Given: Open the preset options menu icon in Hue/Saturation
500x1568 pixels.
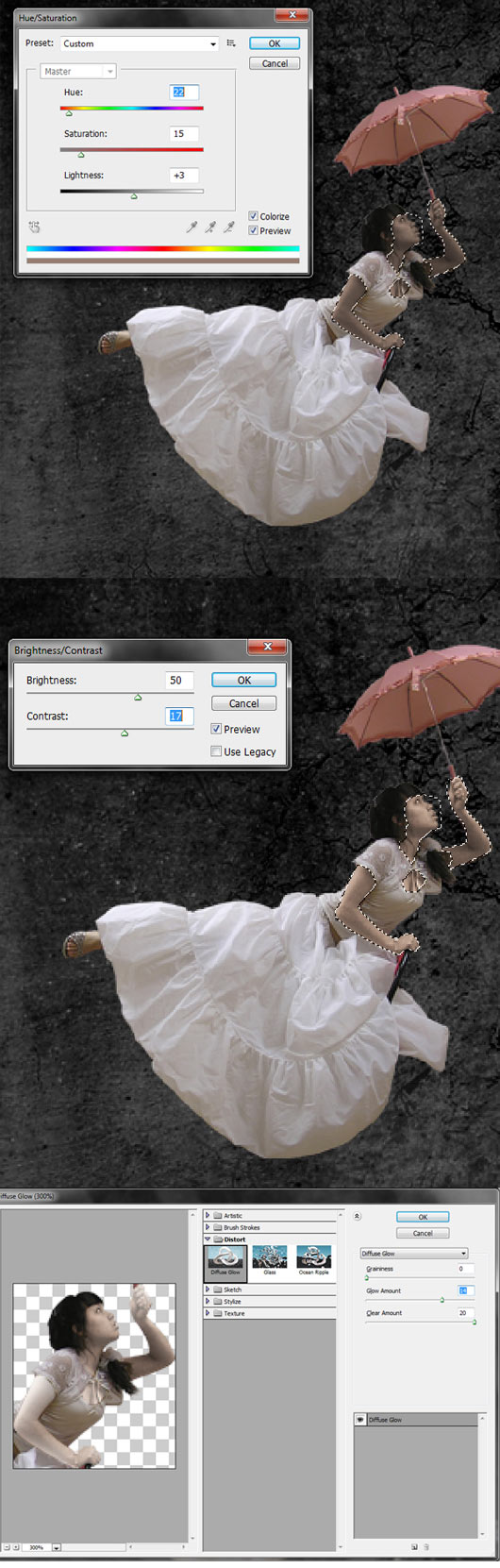Looking at the screenshot, I should coord(231,43).
